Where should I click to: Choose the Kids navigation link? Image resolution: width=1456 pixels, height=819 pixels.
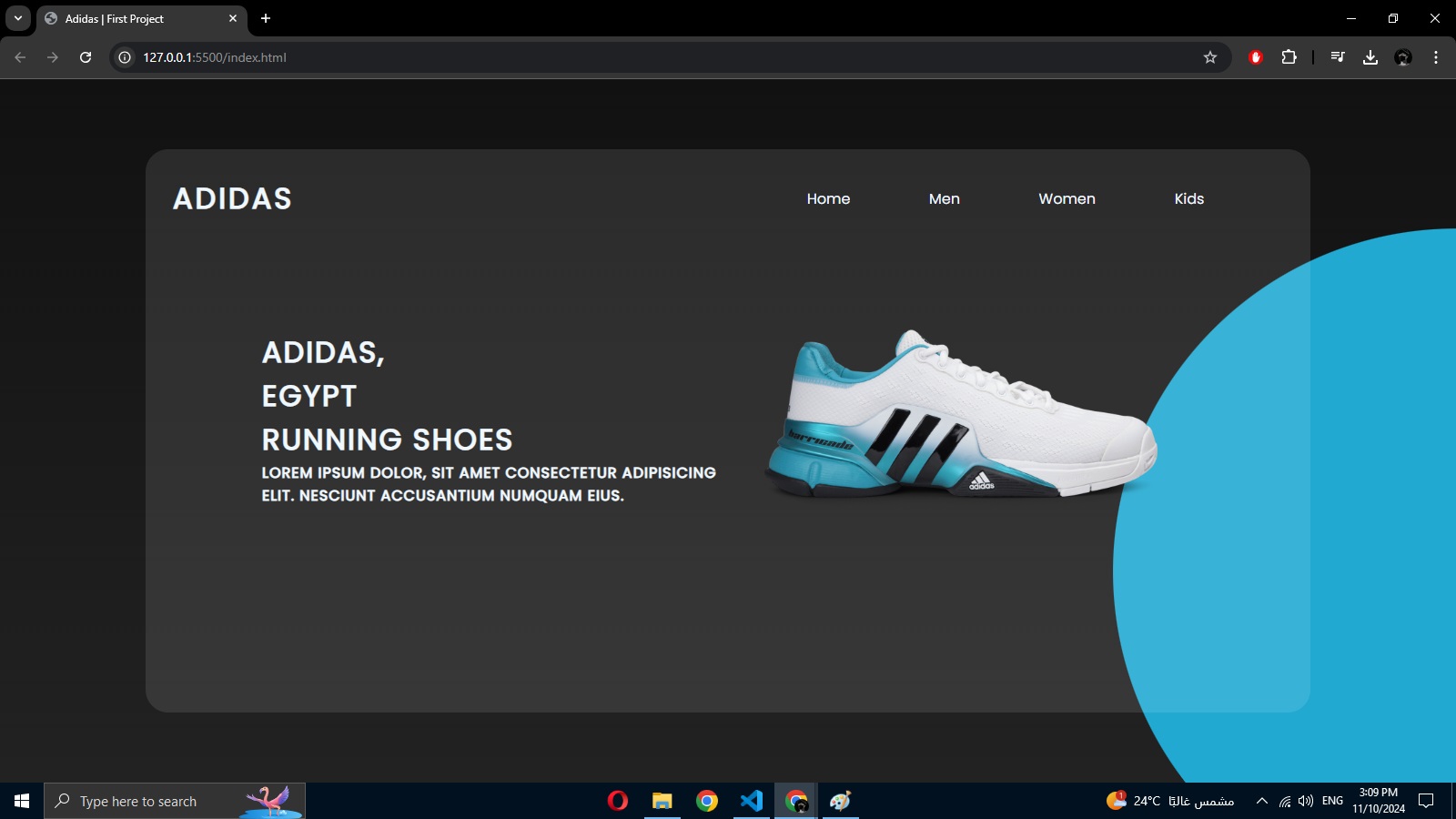1188,198
